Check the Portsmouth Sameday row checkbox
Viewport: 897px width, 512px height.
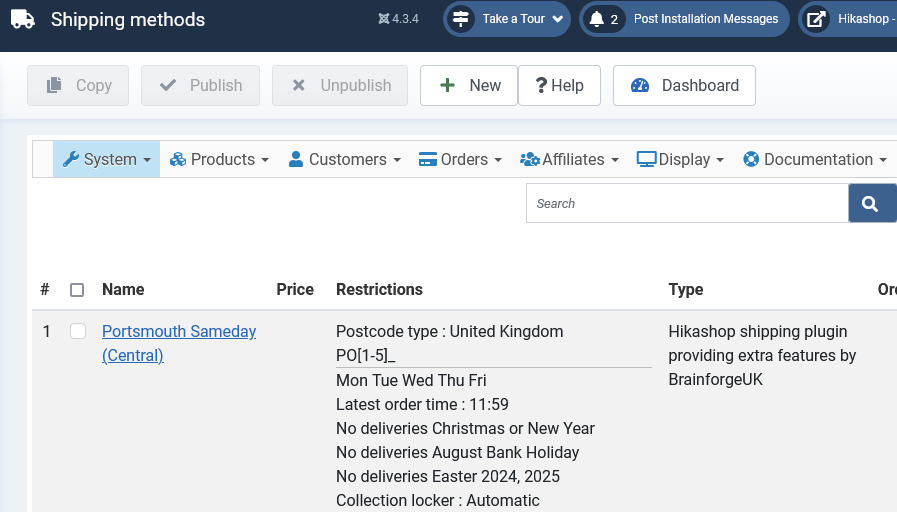tap(78, 331)
